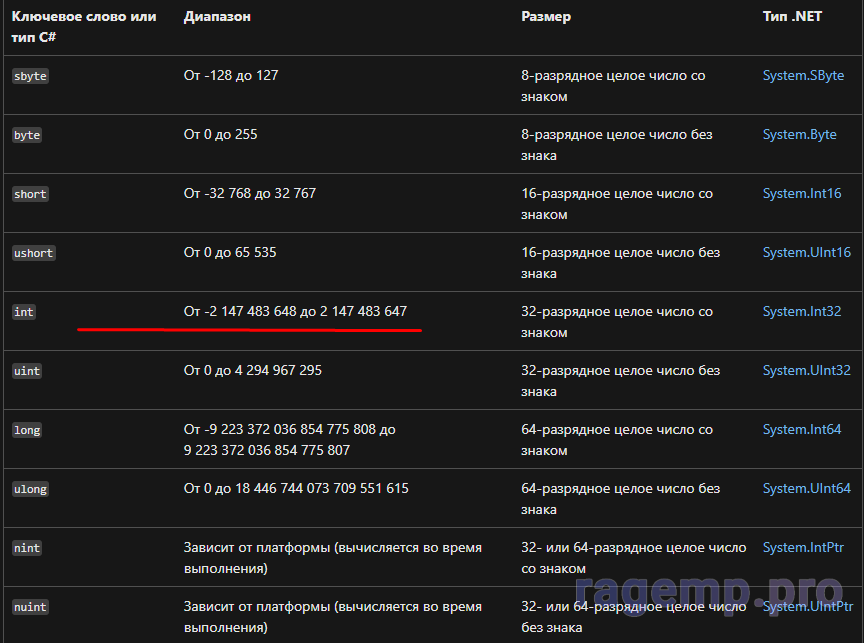Follow the System.UInt16 link
Viewport: 864px width, 643px height.
click(x=806, y=253)
